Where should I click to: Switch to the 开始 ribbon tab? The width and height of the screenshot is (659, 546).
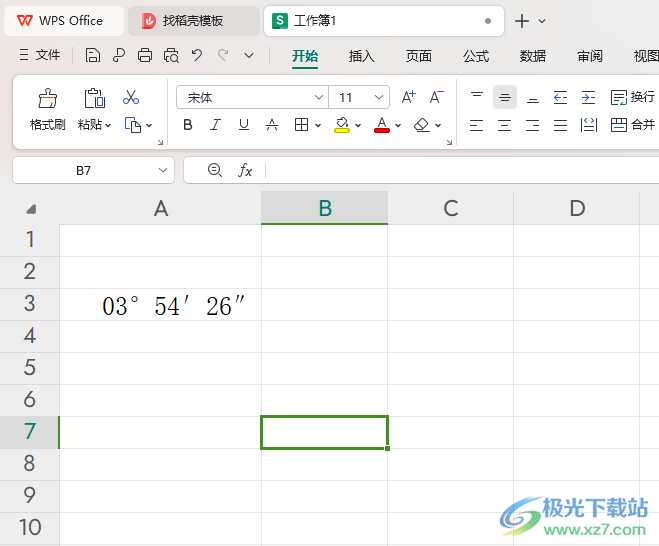(305, 56)
